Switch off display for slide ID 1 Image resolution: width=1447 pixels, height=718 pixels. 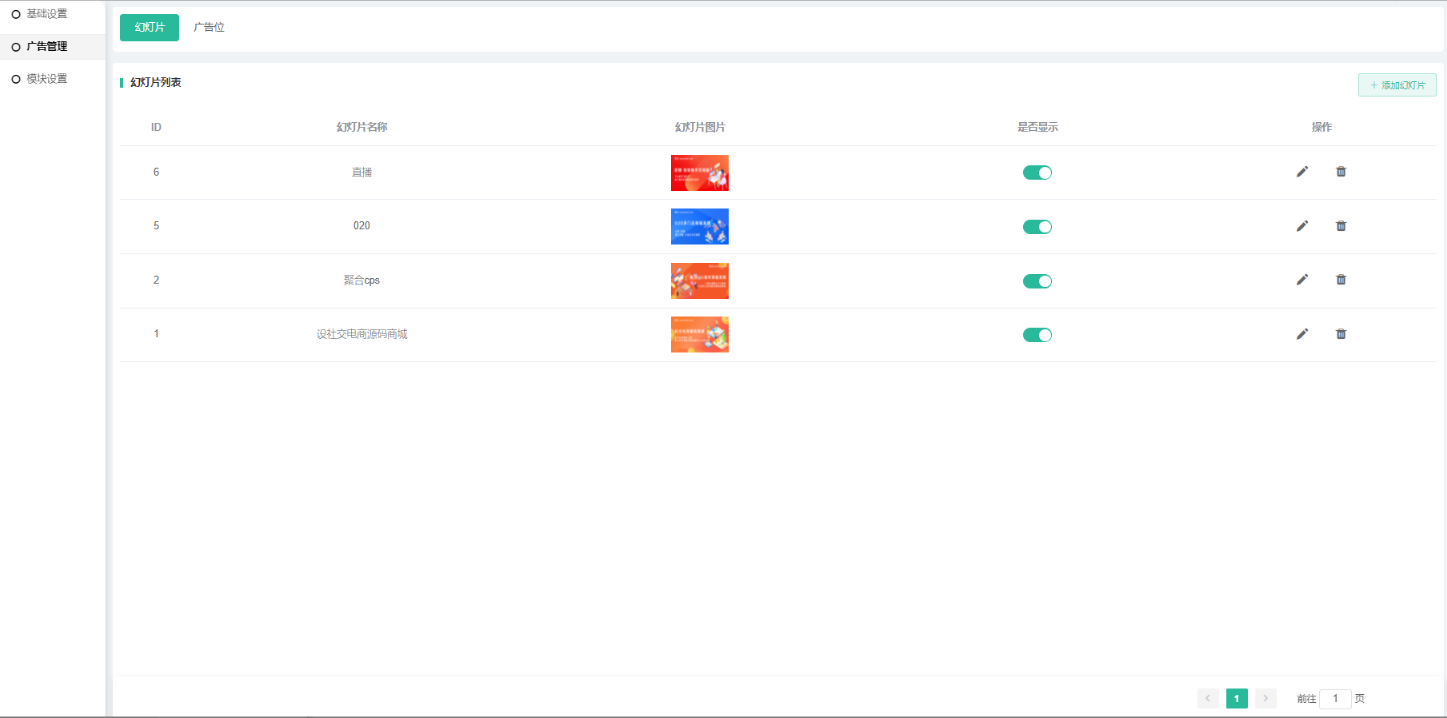1037,335
